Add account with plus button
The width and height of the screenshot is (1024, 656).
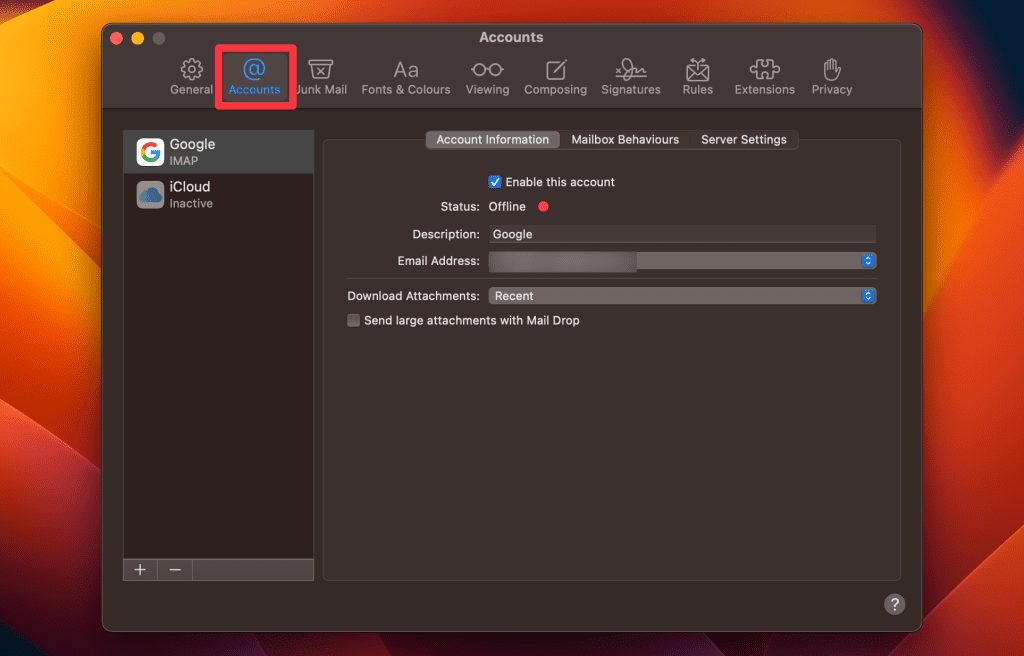pyautogui.click(x=140, y=570)
